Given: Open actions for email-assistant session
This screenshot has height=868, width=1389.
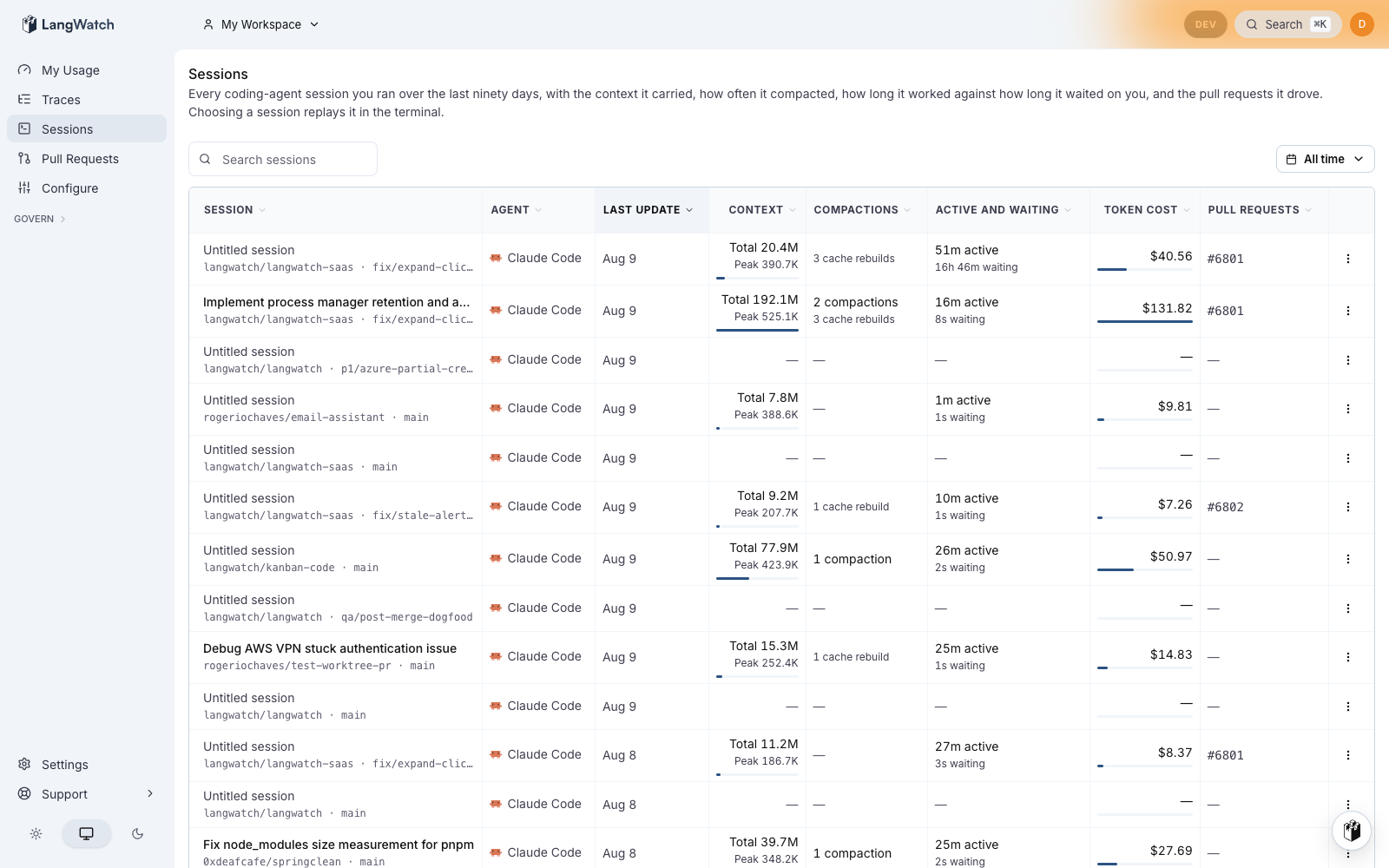Looking at the screenshot, I should (1348, 409).
